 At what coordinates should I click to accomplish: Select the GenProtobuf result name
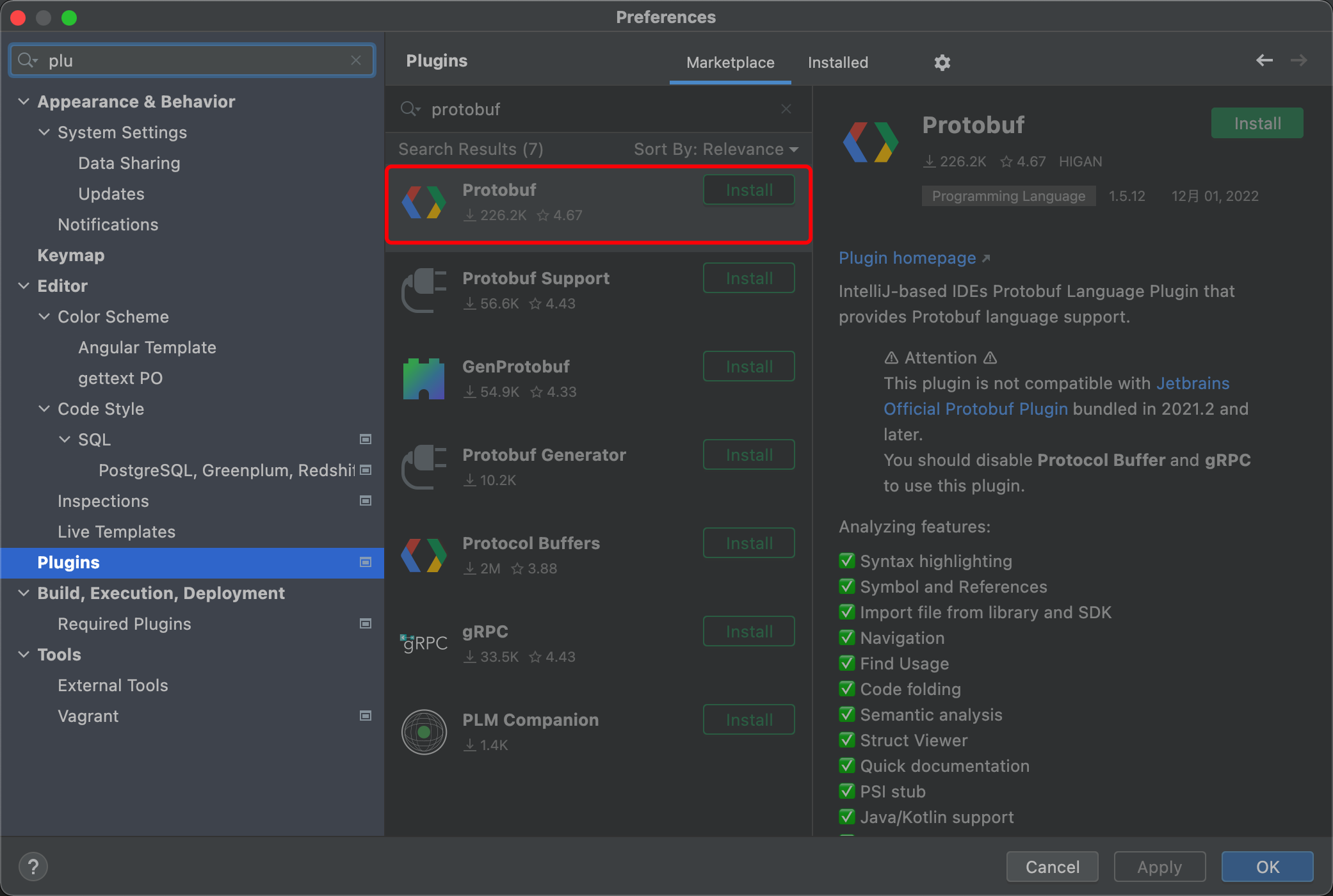(516, 367)
